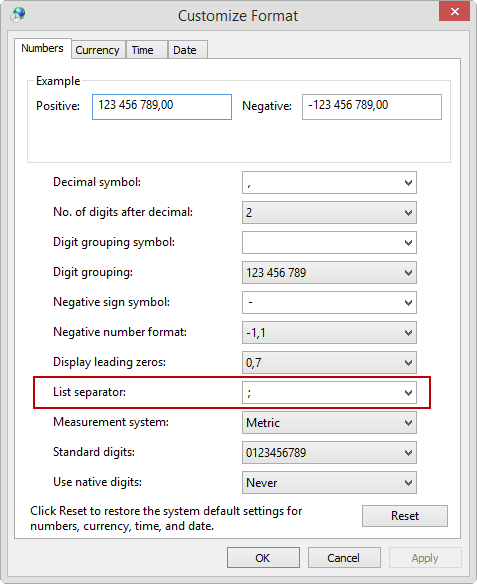Open No. of digits after decimal dropdown
The height and width of the screenshot is (584, 477).
click(329, 213)
